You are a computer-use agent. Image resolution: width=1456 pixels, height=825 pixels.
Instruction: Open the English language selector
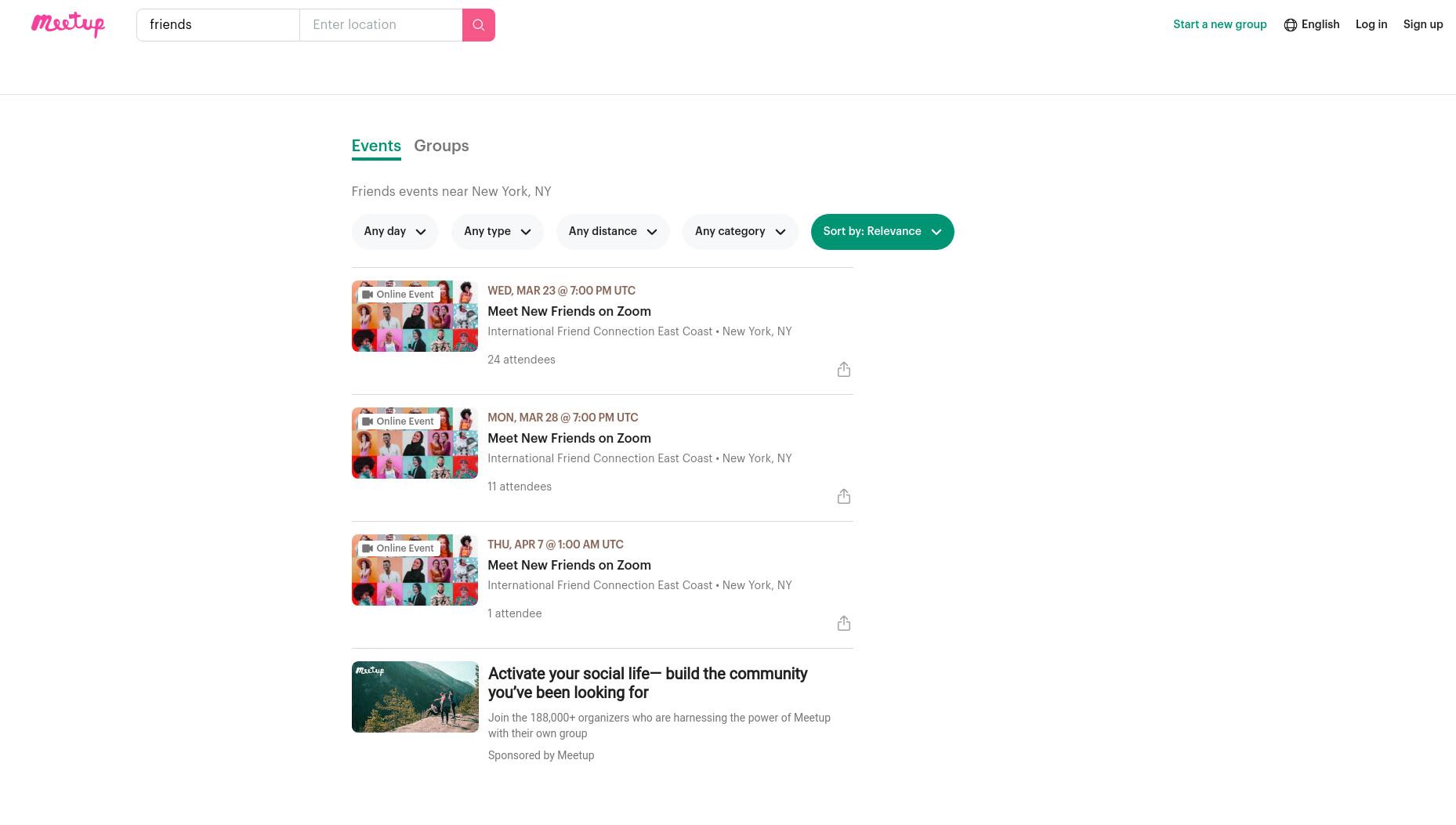pos(1312,24)
